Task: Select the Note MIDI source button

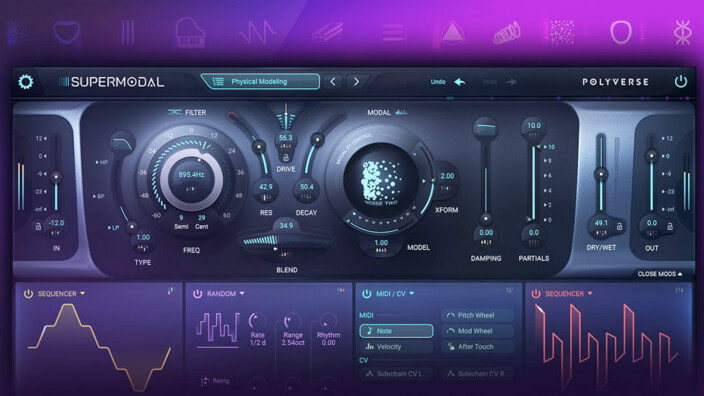Action: click(x=396, y=331)
